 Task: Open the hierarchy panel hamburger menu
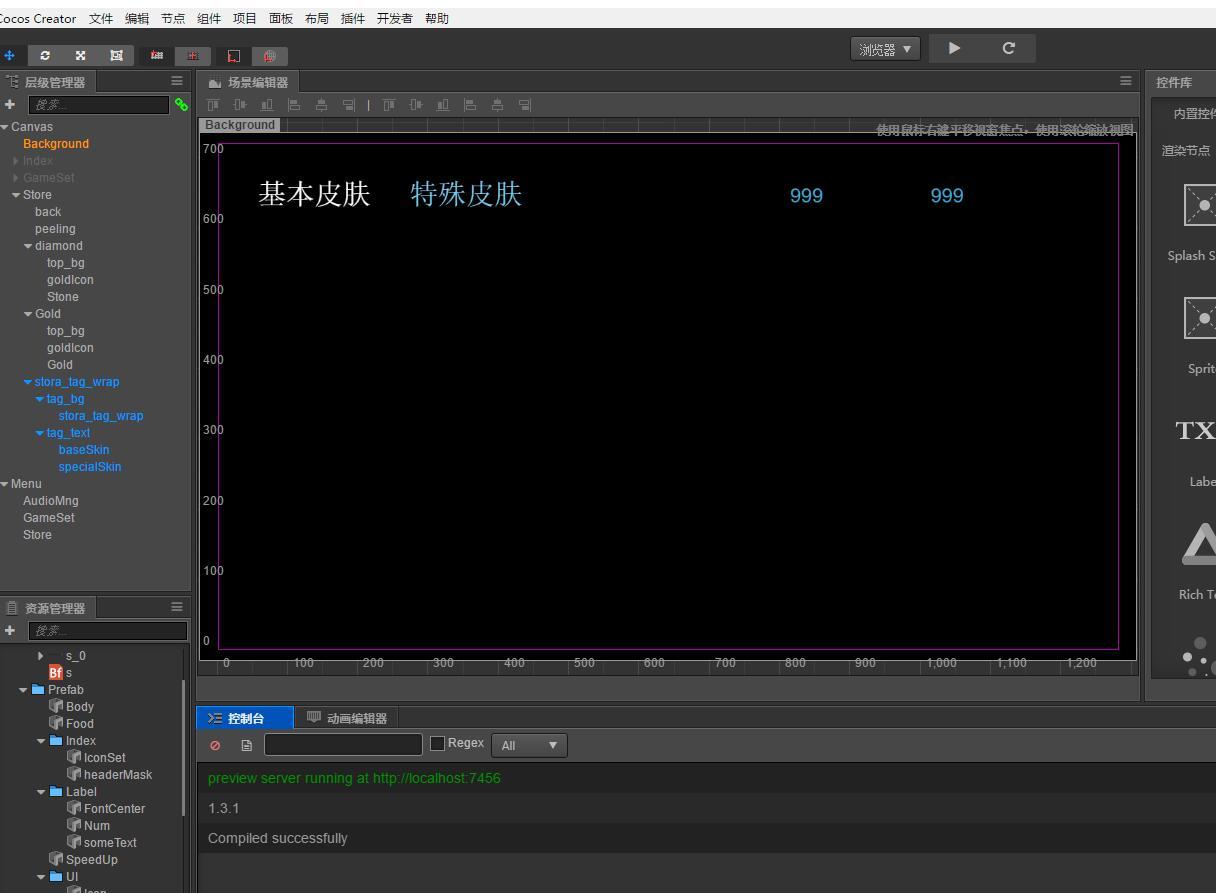coord(177,81)
